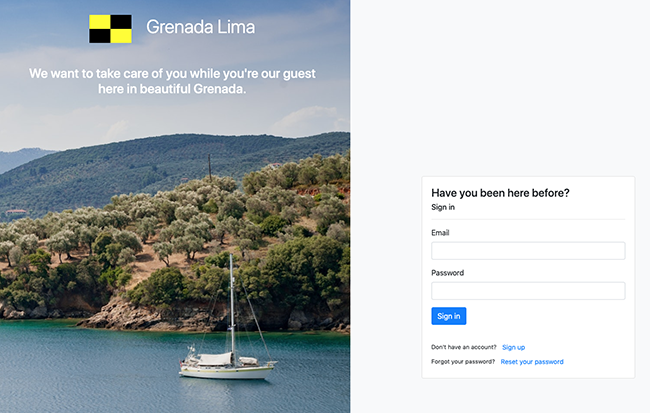Screen dimensions: 650x413
Task: Click the divider line below Sign in subheading
Action: [527, 219]
